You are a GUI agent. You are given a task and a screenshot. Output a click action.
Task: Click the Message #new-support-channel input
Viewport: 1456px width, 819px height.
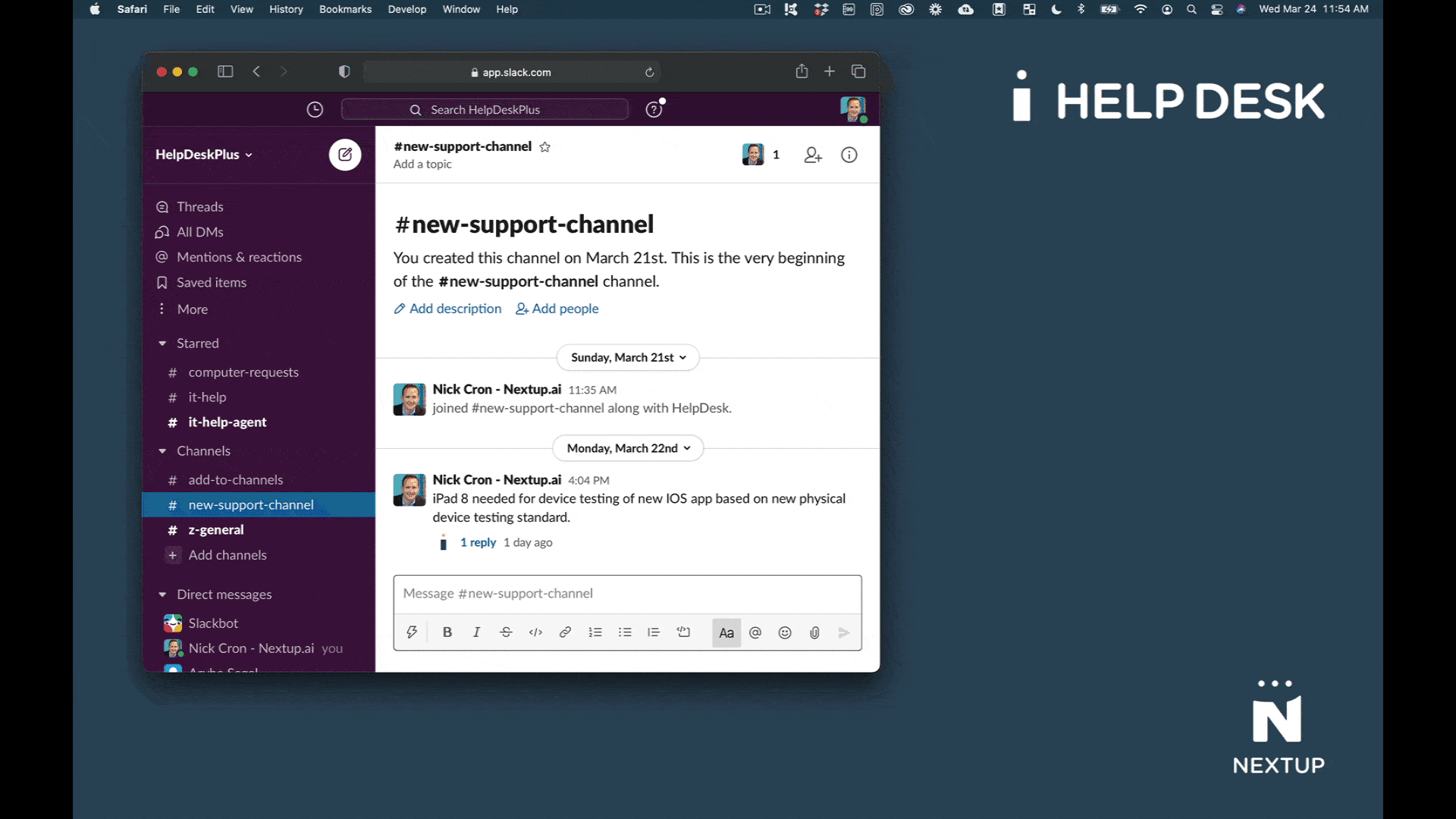coord(627,594)
